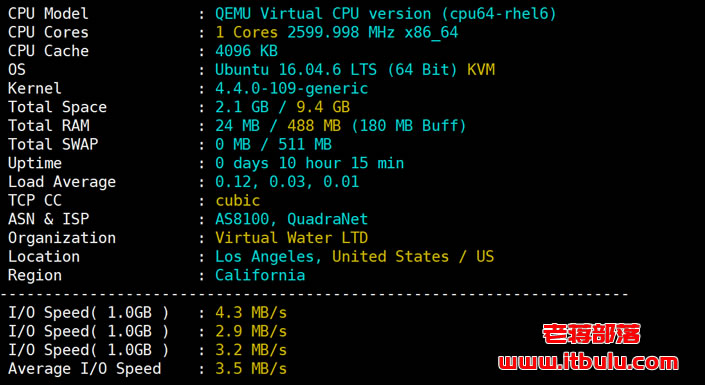Screen dimensions: 705x385
Task: Click the 'California' region value
Action: tap(260, 275)
